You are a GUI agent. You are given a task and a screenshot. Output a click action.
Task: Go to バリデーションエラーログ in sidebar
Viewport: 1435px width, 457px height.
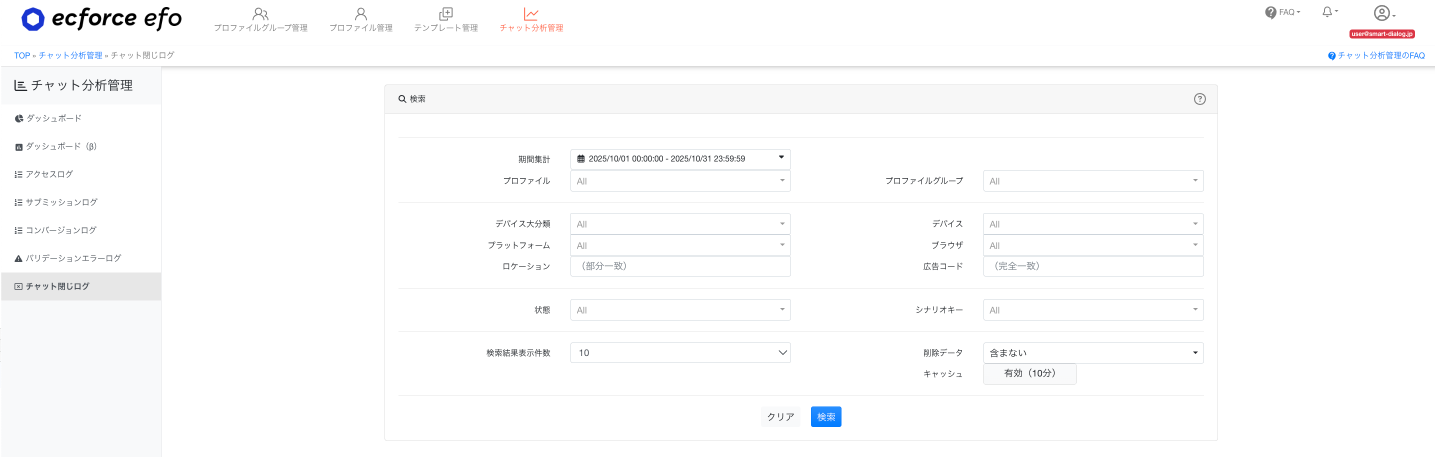click(73, 258)
